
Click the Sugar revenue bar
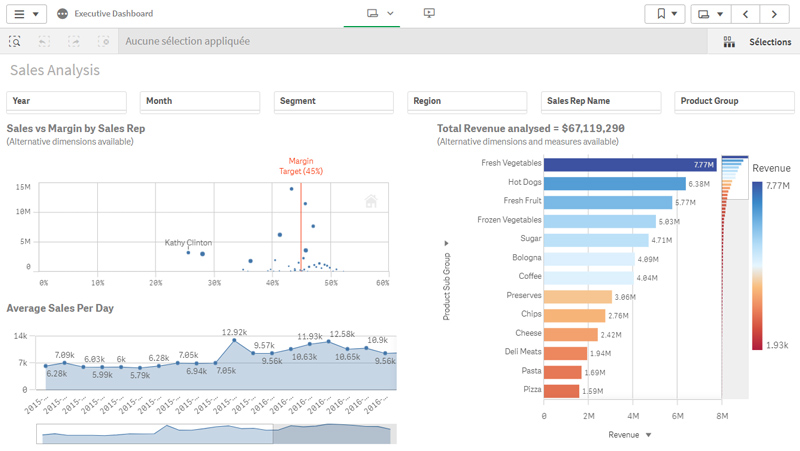click(596, 240)
